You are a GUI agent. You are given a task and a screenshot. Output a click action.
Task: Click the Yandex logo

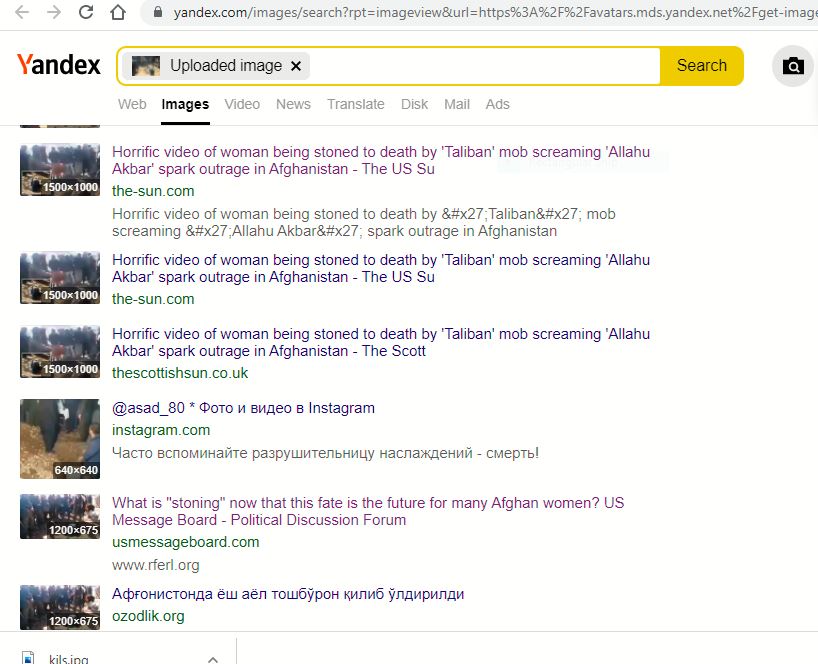59,66
